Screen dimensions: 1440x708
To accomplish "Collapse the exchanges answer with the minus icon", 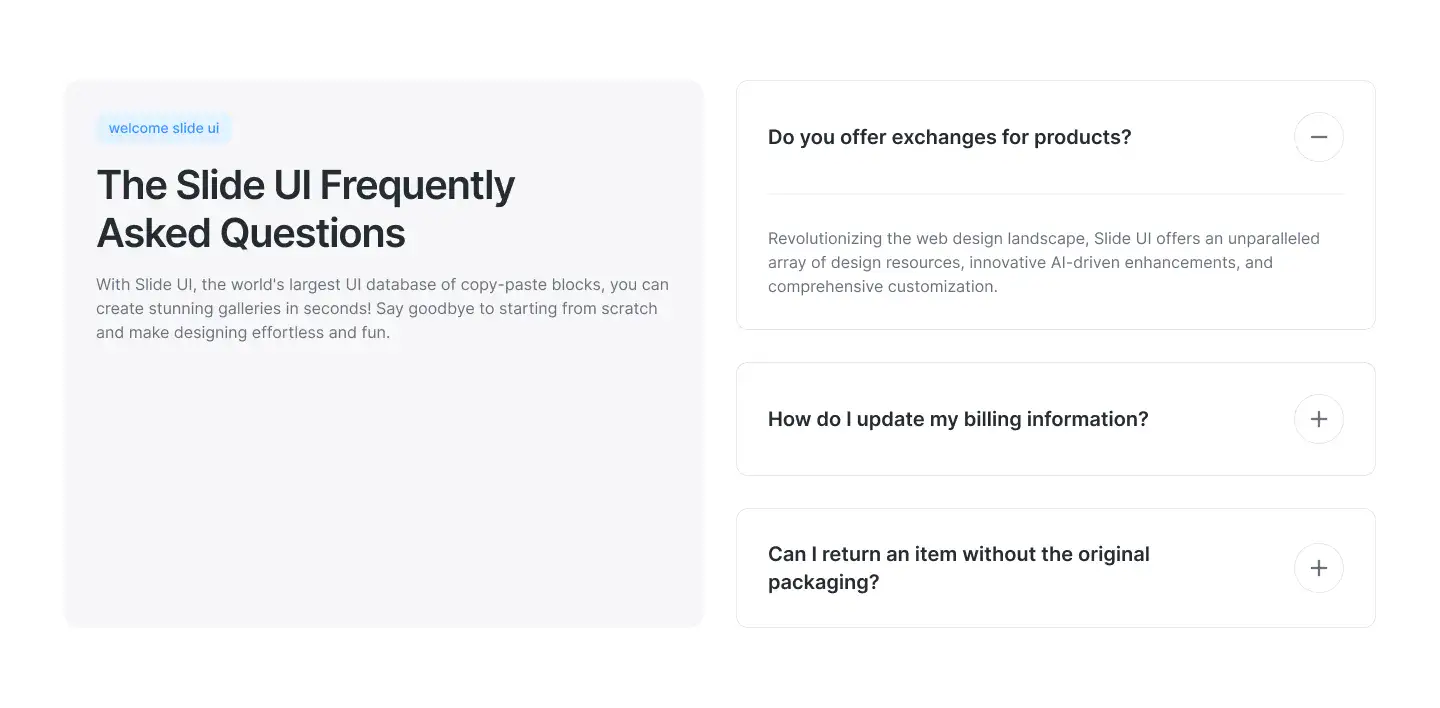I will point(1318,137).
